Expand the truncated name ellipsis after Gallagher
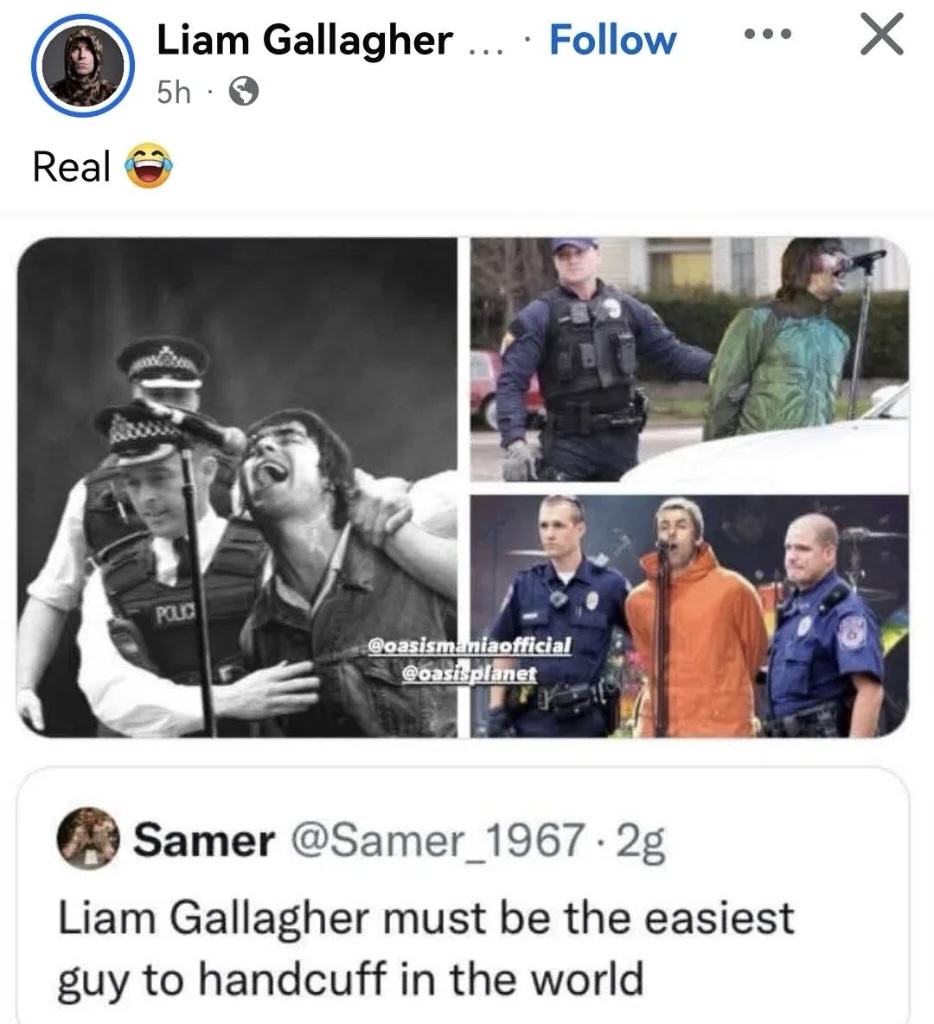The height and width of the screenshot is (1024, 934). point(484,51)
